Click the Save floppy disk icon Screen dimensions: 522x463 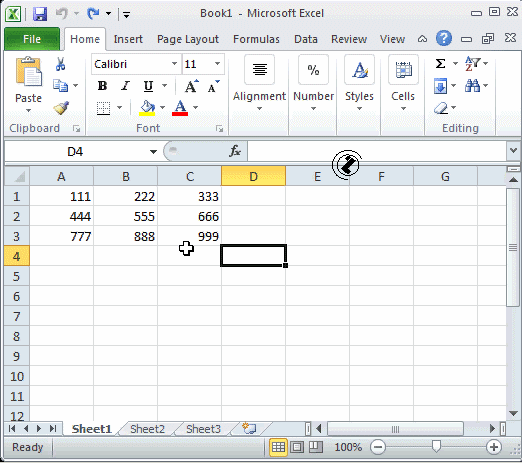click(40, 14)
